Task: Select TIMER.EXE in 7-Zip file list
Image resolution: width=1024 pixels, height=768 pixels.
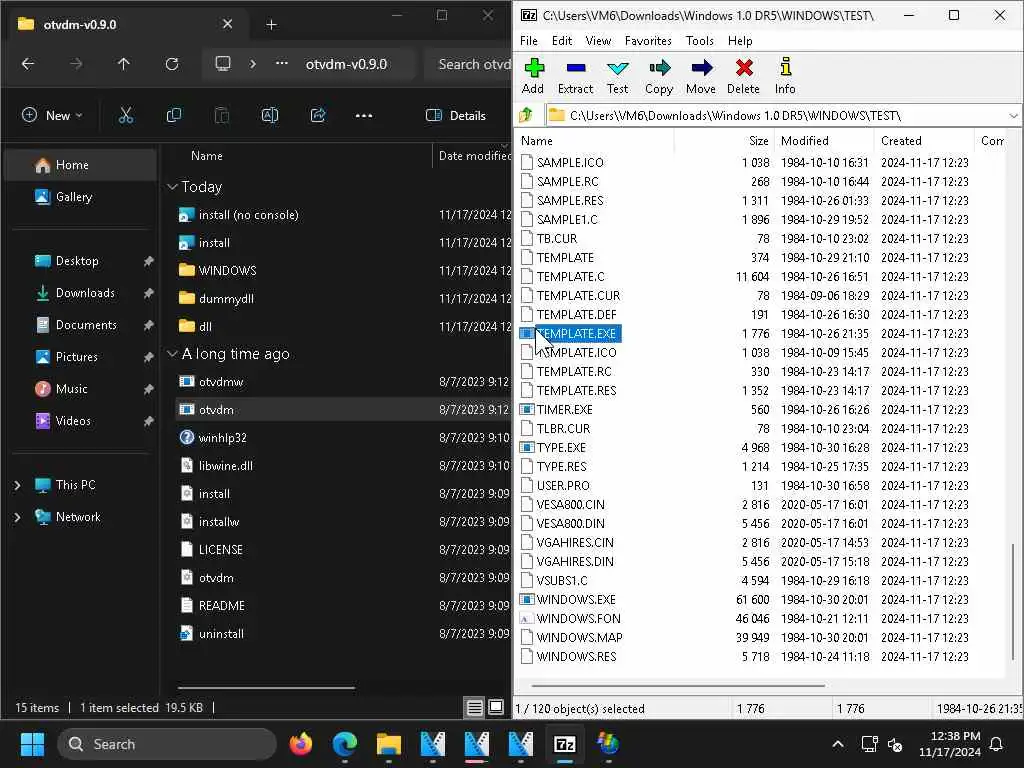Action: point(564,409)
